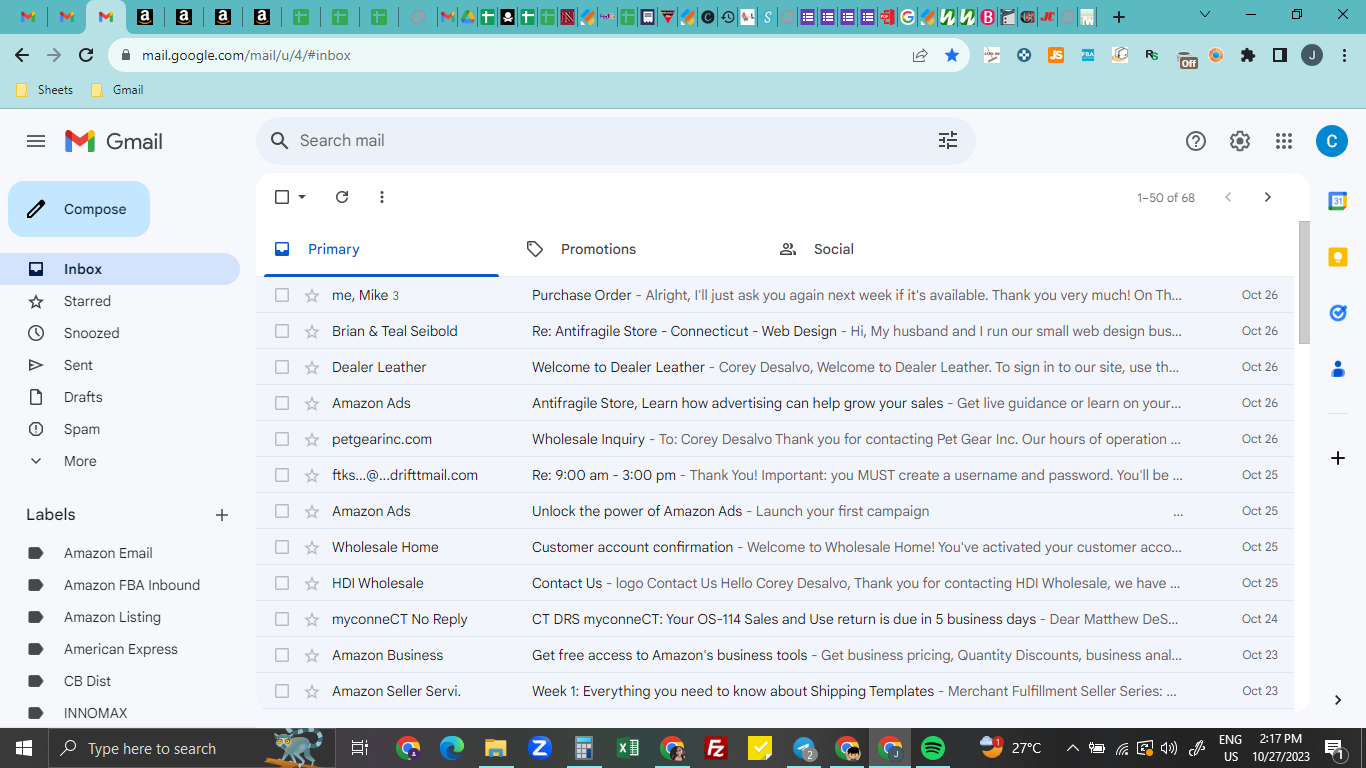The width and height of the screenshot is (1366, 768).
Task: Show hidden system tray icons chevron
Action: (x=1072, y=748)
